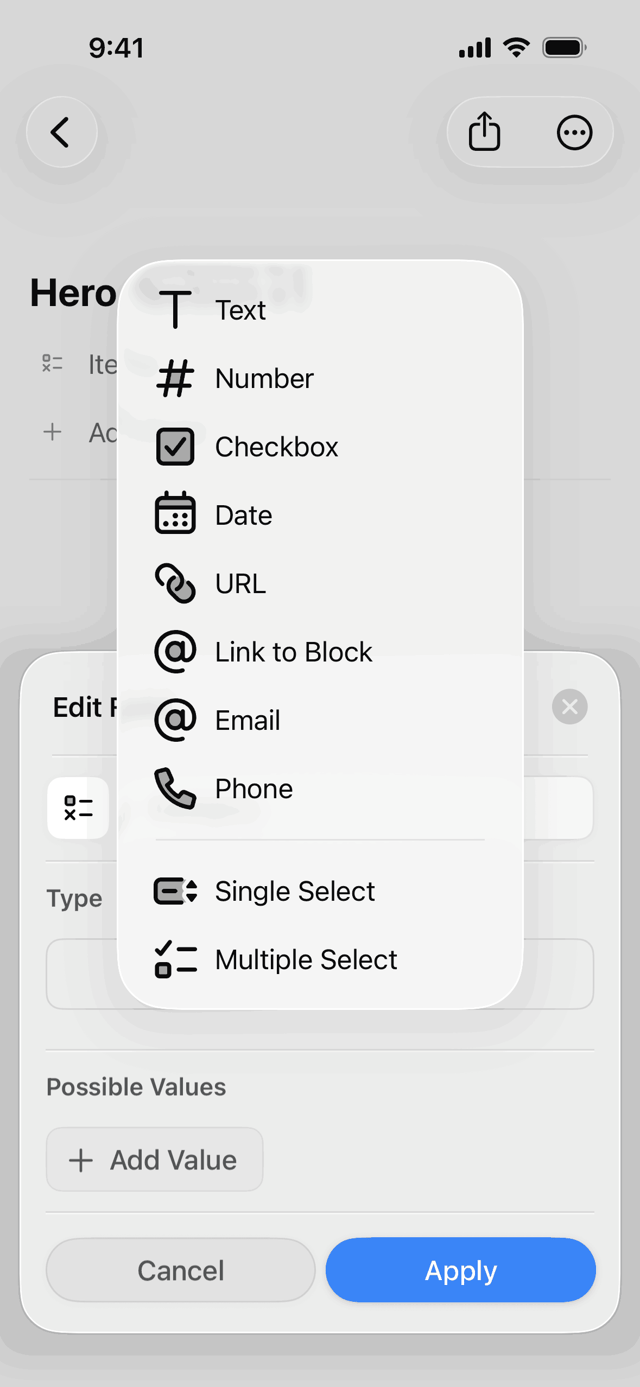Open the share sheet icon

click(x=484, y=132)
